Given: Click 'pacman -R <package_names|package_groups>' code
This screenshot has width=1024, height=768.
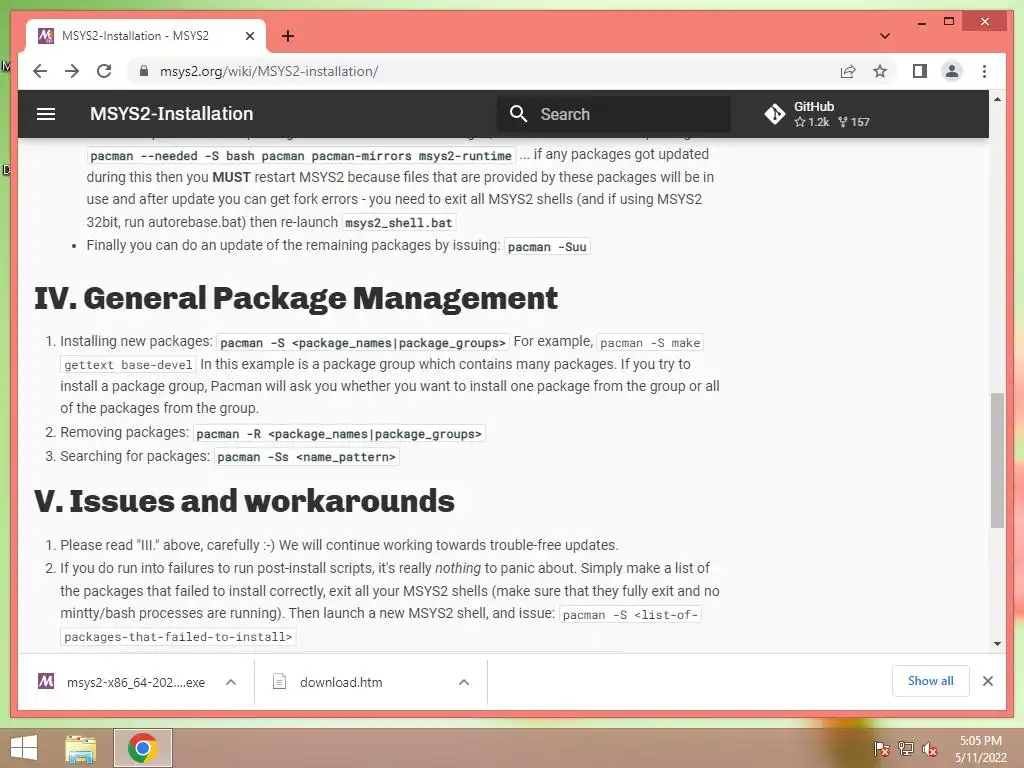Looking at the screenshot, I should [339, 434].
